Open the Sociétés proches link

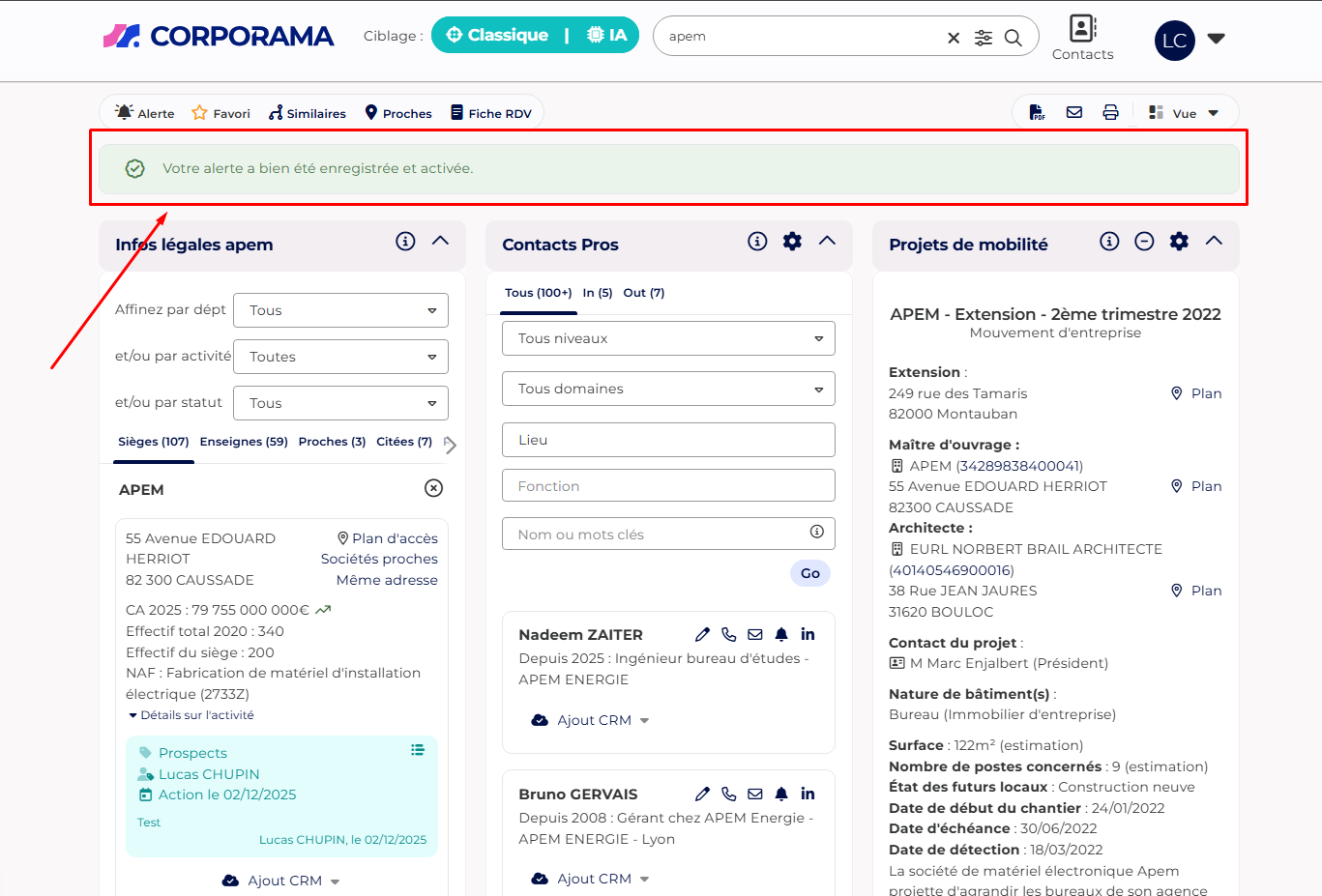[379, 559]
